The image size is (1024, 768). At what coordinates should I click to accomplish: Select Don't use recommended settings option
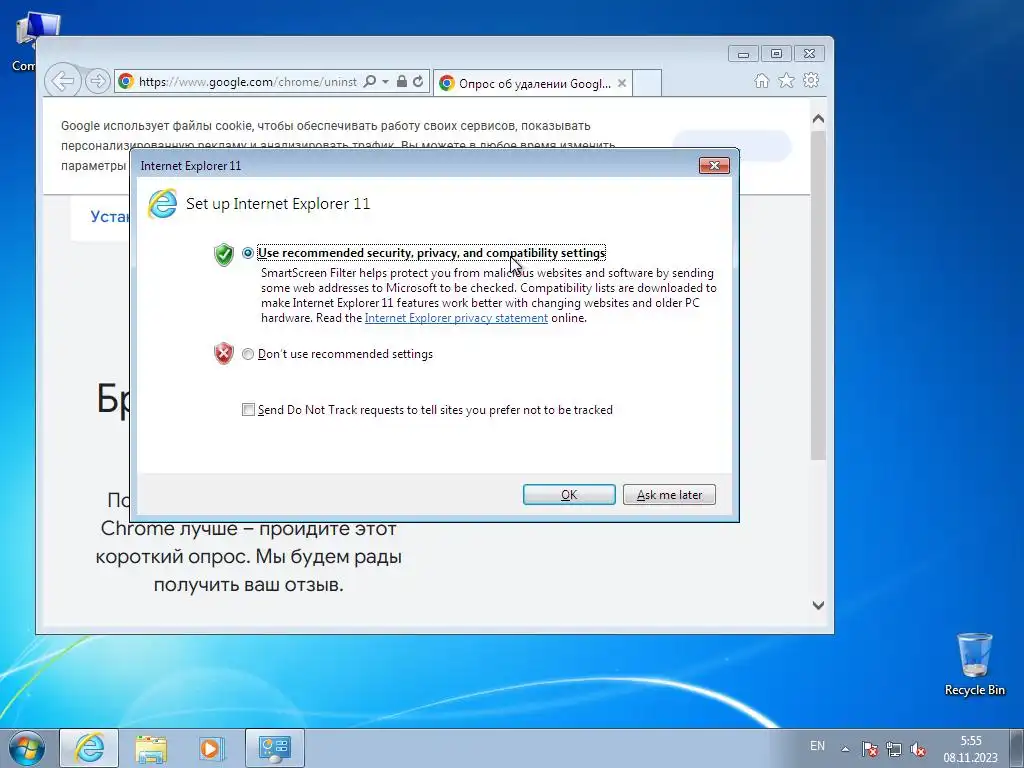click(x=248, y=354)
